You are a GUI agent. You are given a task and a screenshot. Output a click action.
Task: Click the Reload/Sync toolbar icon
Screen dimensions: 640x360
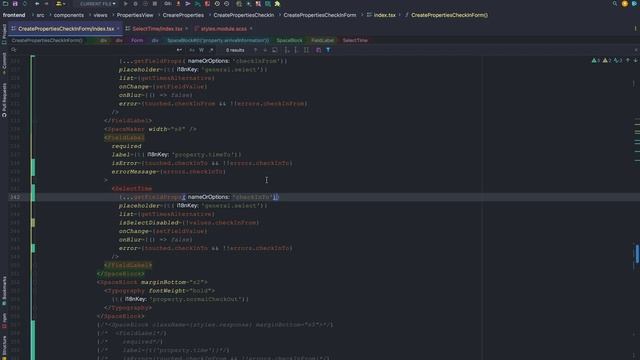(24, 4)
